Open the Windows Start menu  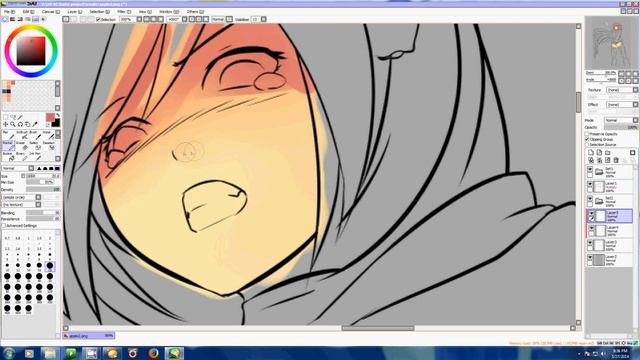tap(8, 353)
